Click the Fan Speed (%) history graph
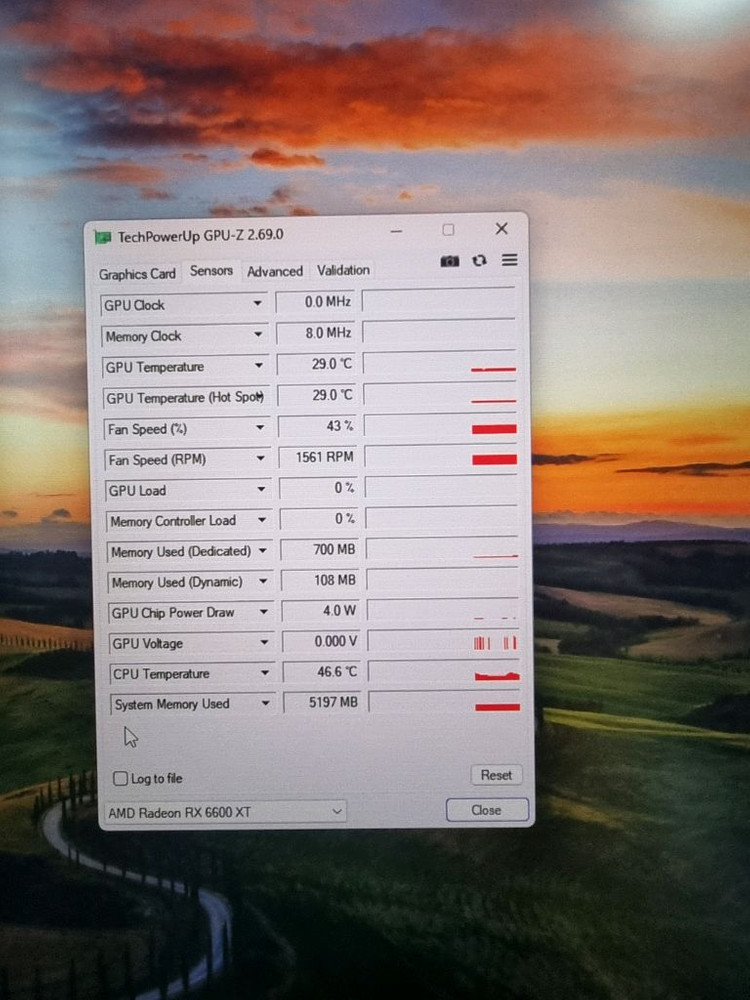This screenshot has width=750, height=1000. click(x=440, y=427)
